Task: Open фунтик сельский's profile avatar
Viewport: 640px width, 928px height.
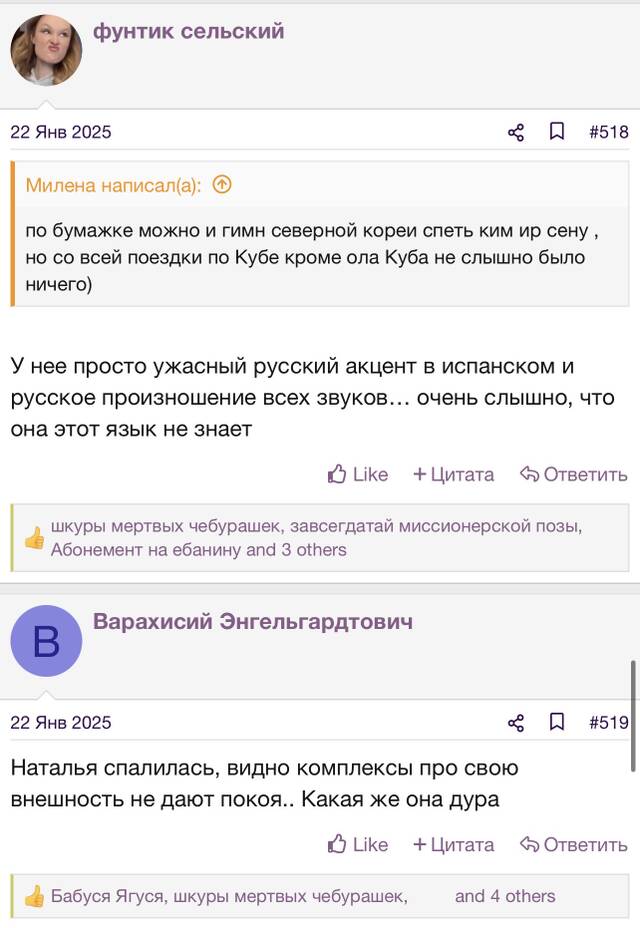Action: click(46, 50)
